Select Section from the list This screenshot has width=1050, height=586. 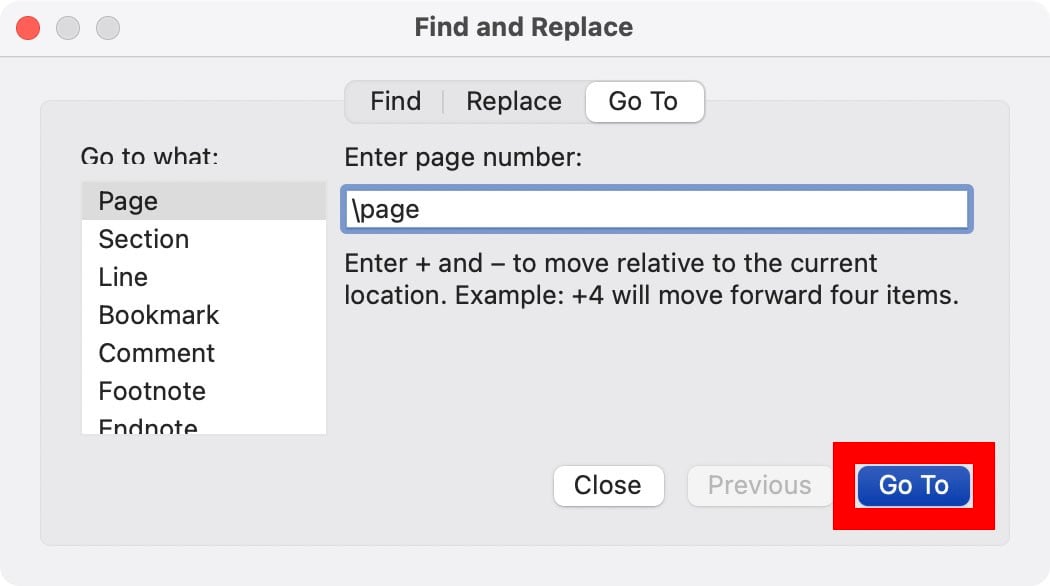[x=143, y=239]
